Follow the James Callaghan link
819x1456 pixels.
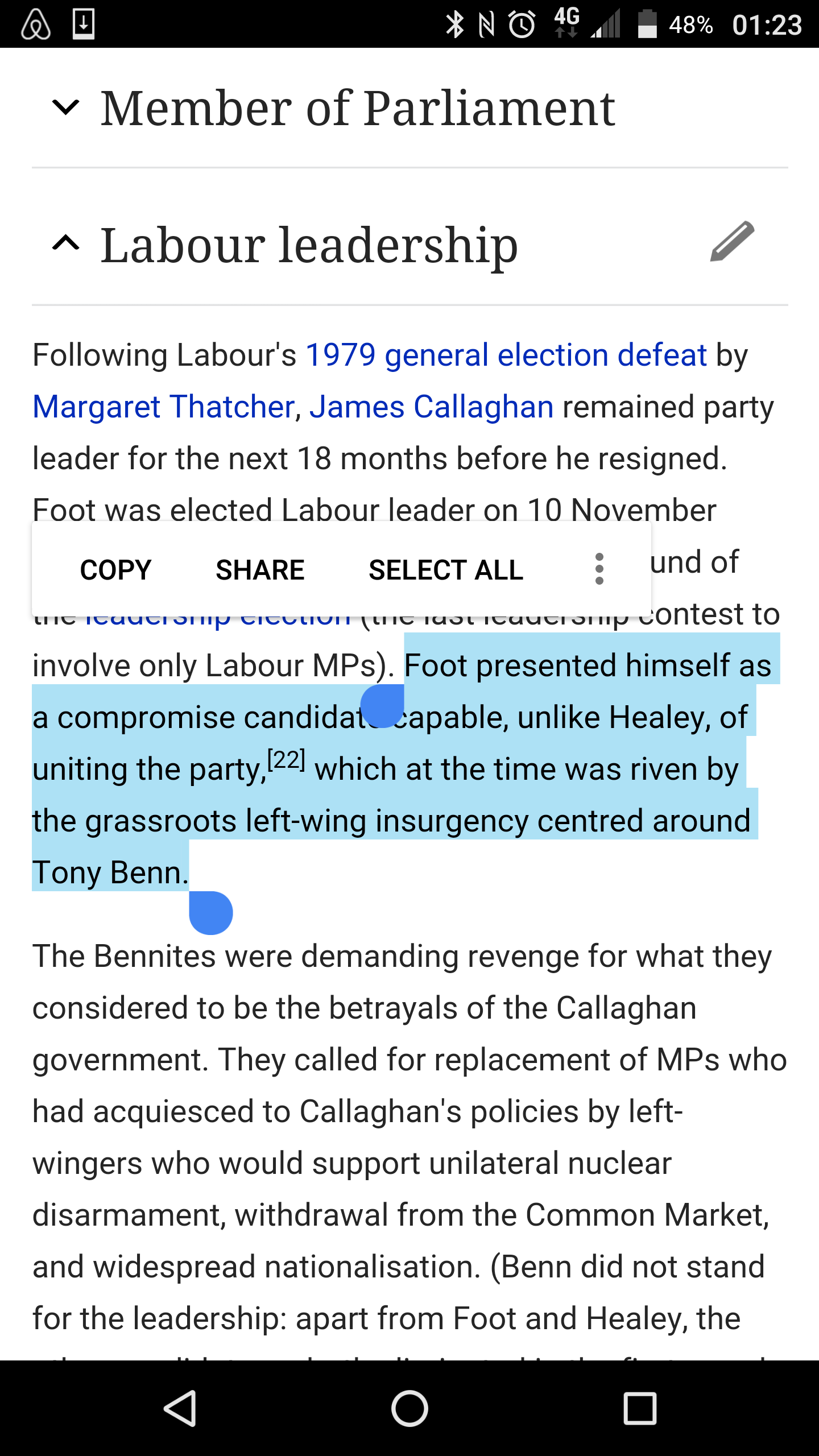431,407
